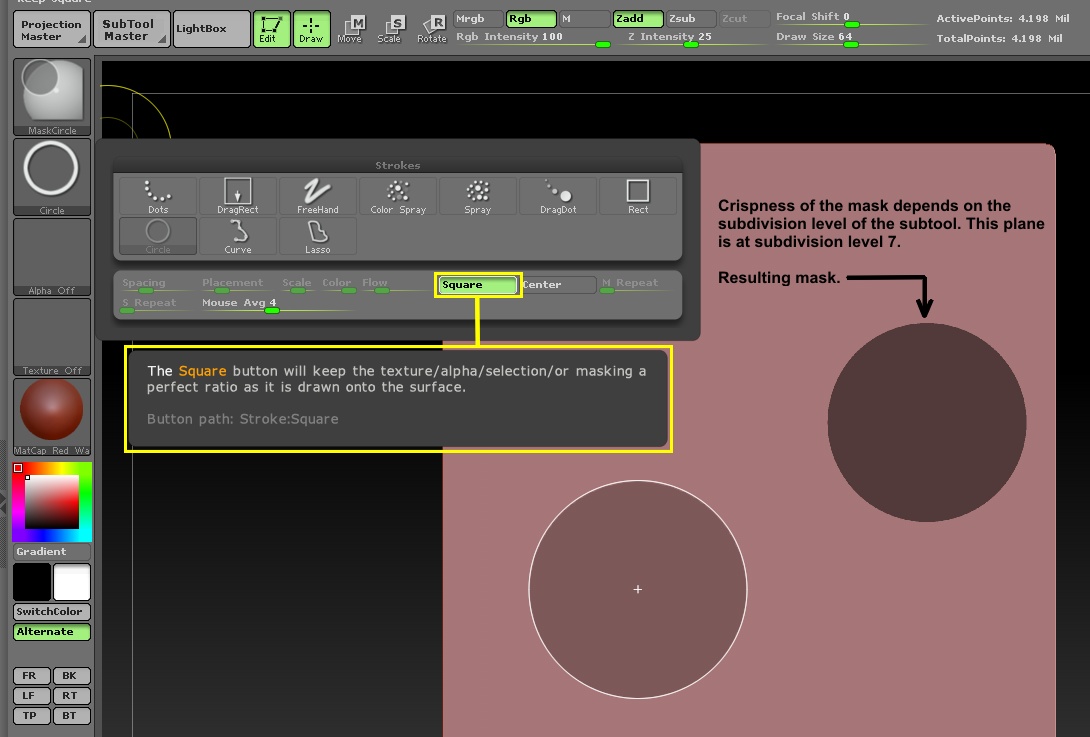The image size is (1090, 737).
Task: Toggle Zsub mode
Action: tap(691, 19)
